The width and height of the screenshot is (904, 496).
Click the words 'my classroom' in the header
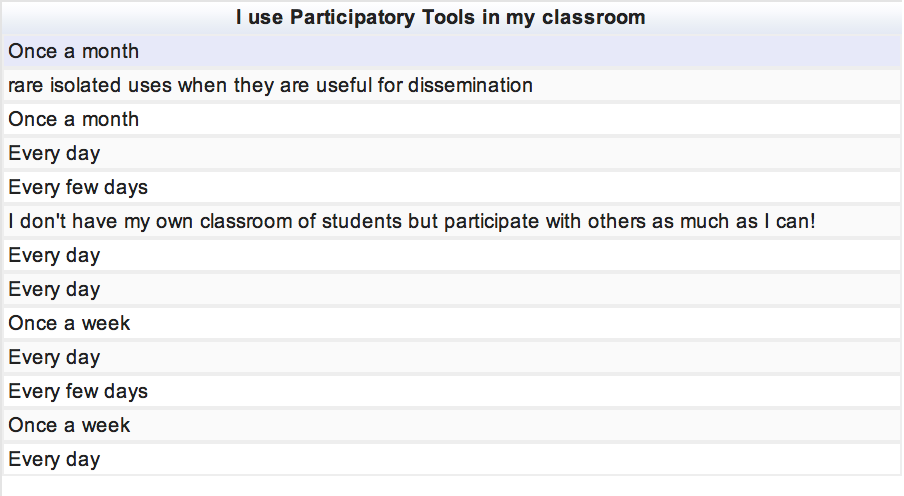pos(585,17)
